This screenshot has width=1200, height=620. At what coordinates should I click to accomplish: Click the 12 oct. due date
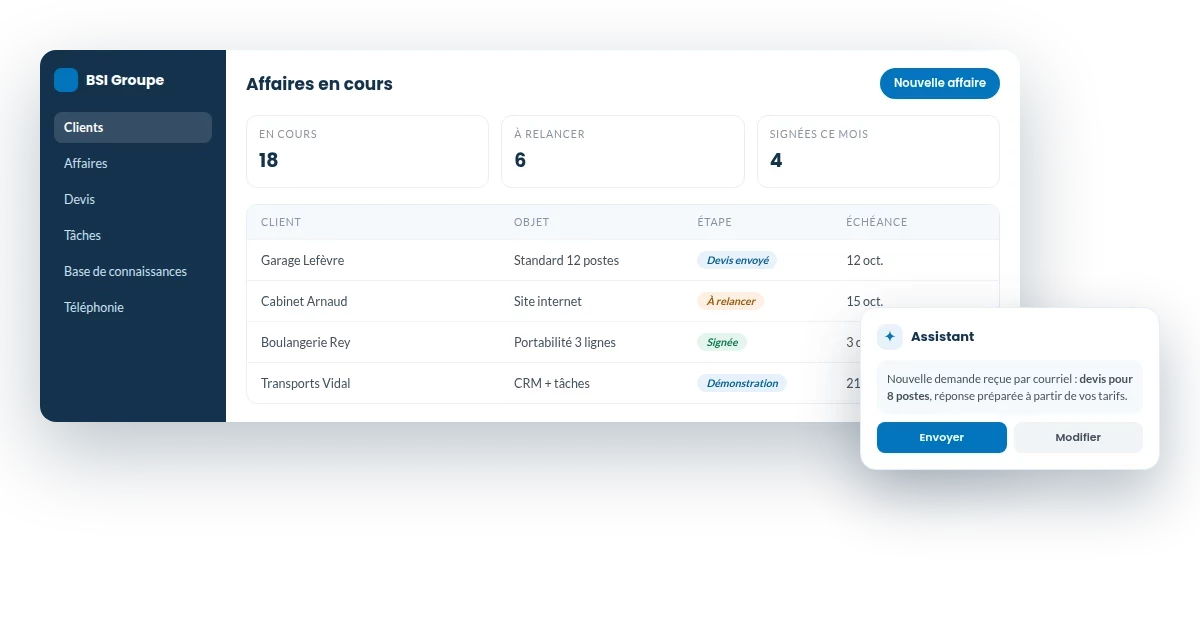pos(865,260)
